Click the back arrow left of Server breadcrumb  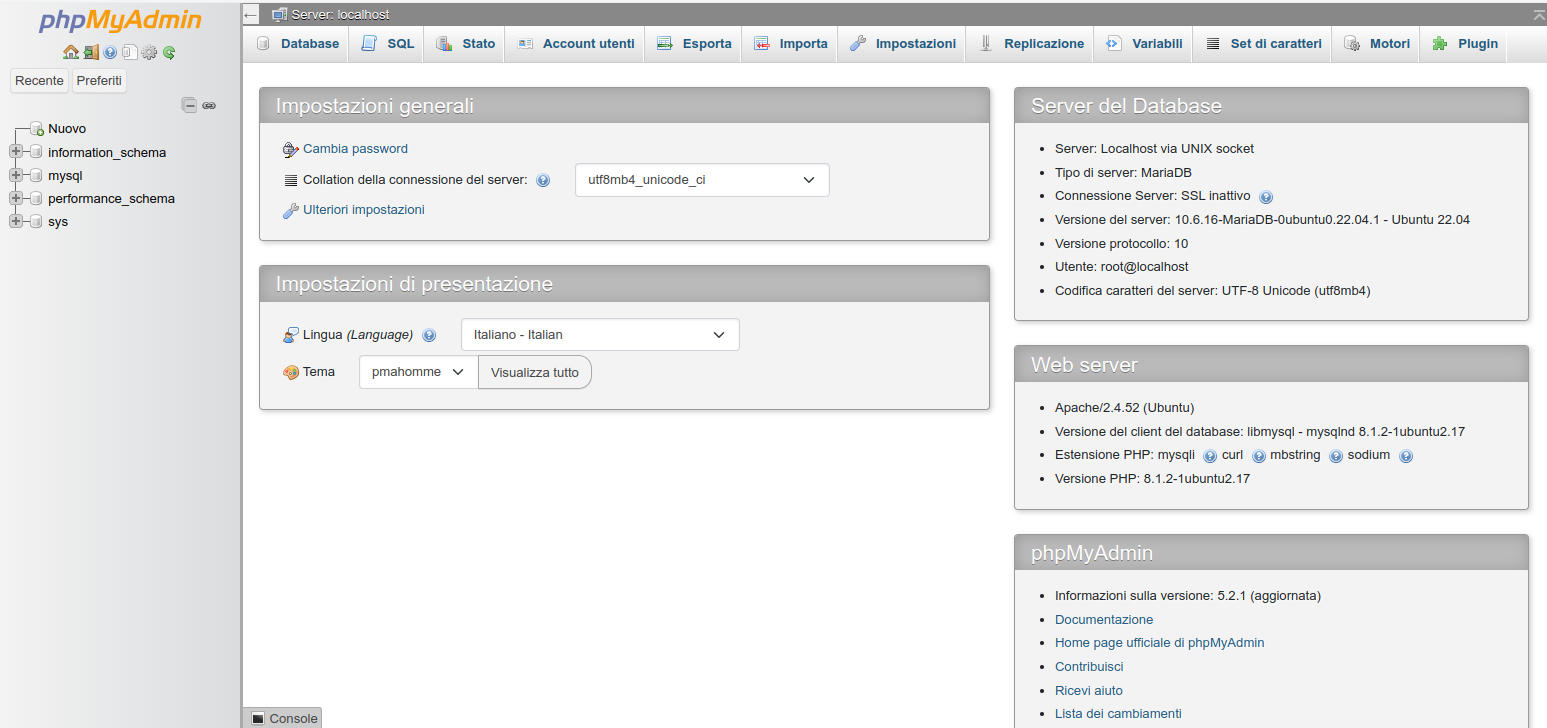point(251,15)
